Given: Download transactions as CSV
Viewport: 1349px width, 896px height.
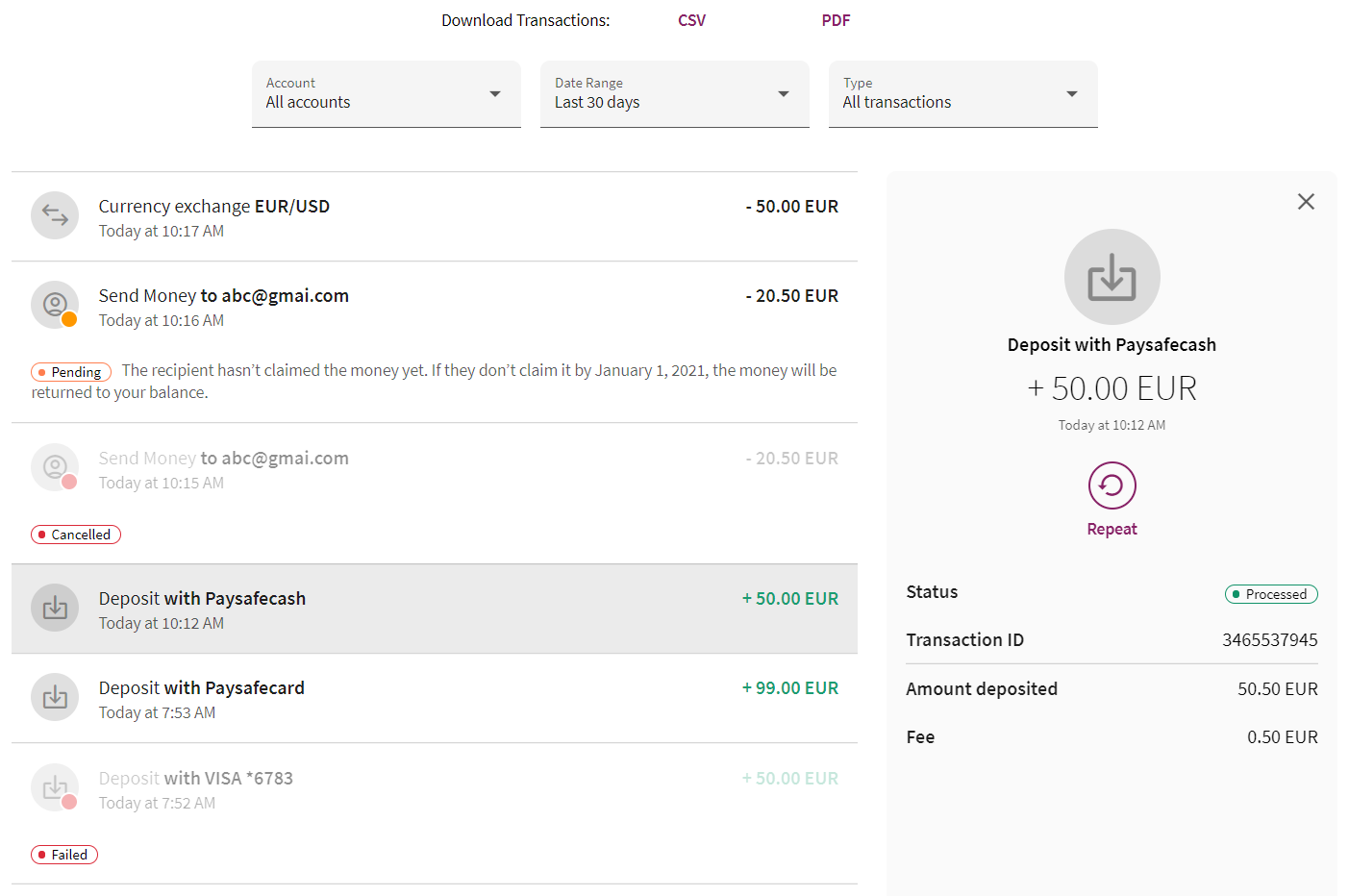Looking at the screenshot, I should [x=691, y=20].
